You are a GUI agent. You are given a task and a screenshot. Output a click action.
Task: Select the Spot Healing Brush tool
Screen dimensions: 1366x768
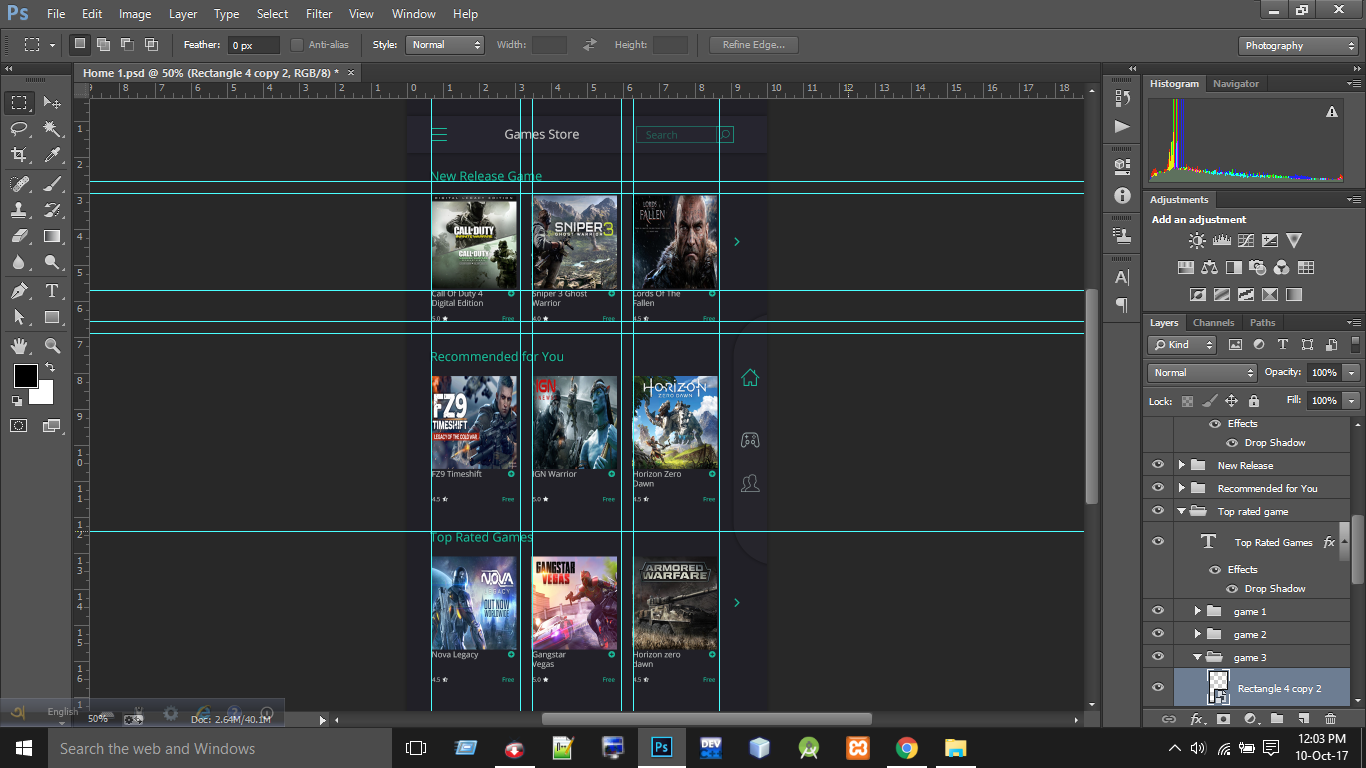click(x=19, y=184)
